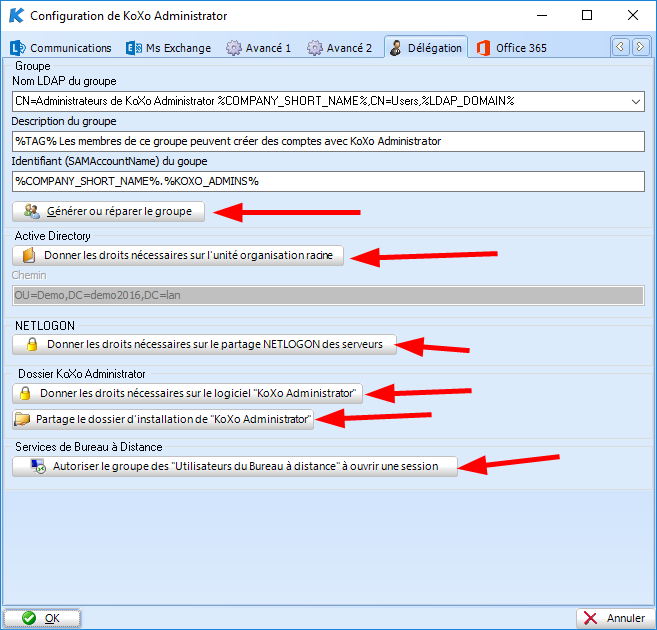Cancel with the Annuler button
This screenshot has height=630, width=657.
(x=615, y=618)
